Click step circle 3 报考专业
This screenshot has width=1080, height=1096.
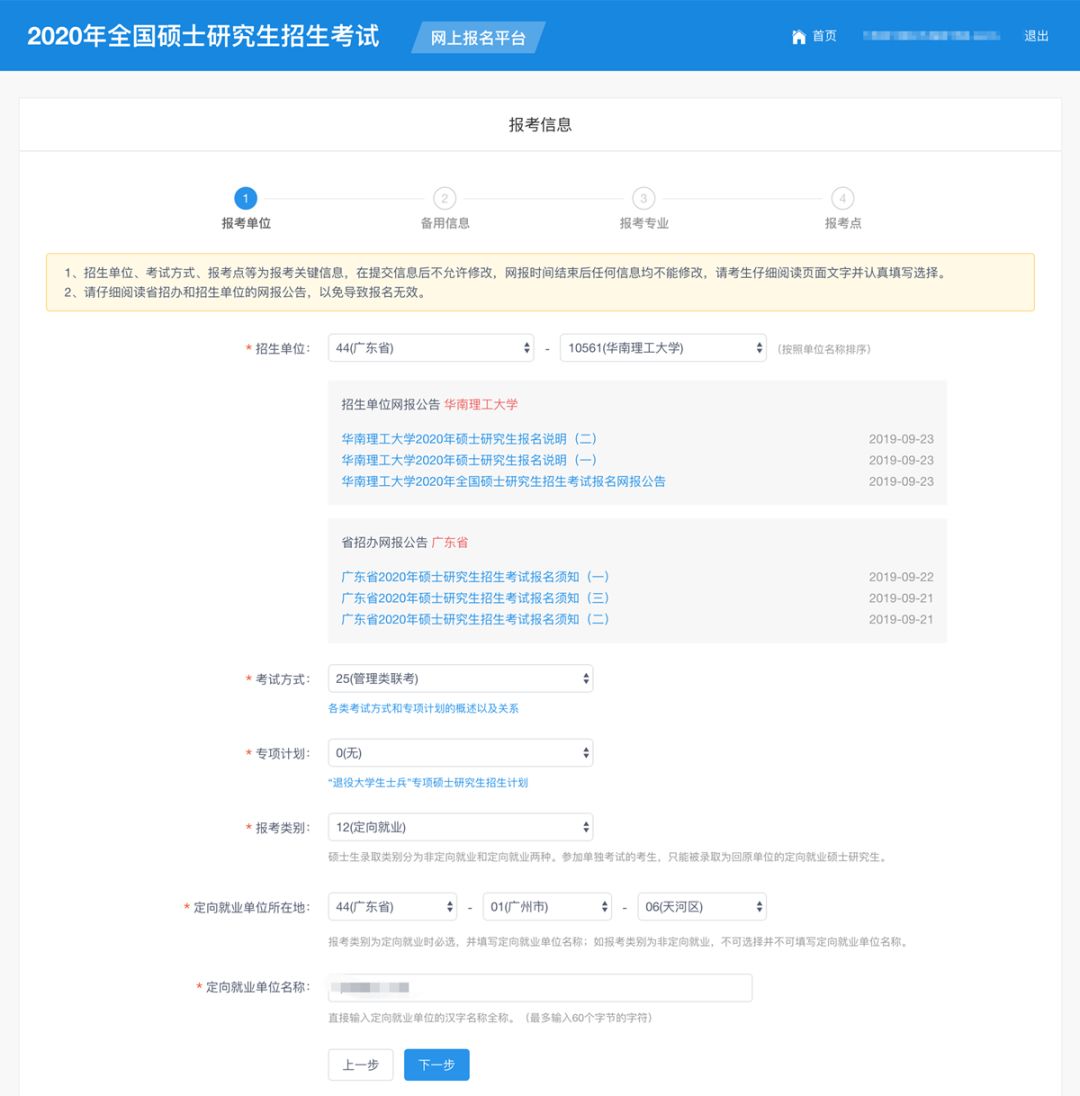tap(643, 197)
